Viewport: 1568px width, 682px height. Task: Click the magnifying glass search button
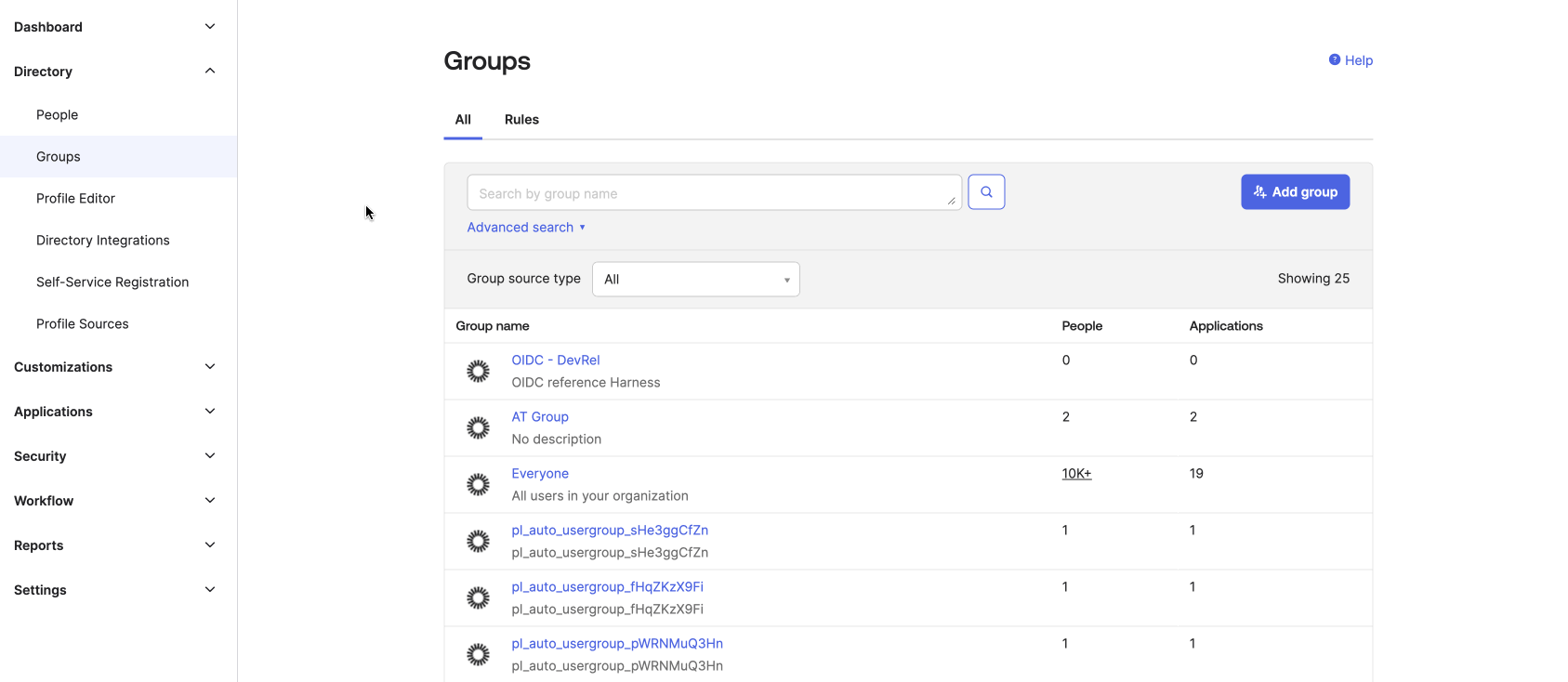click(x=985, y=192)
